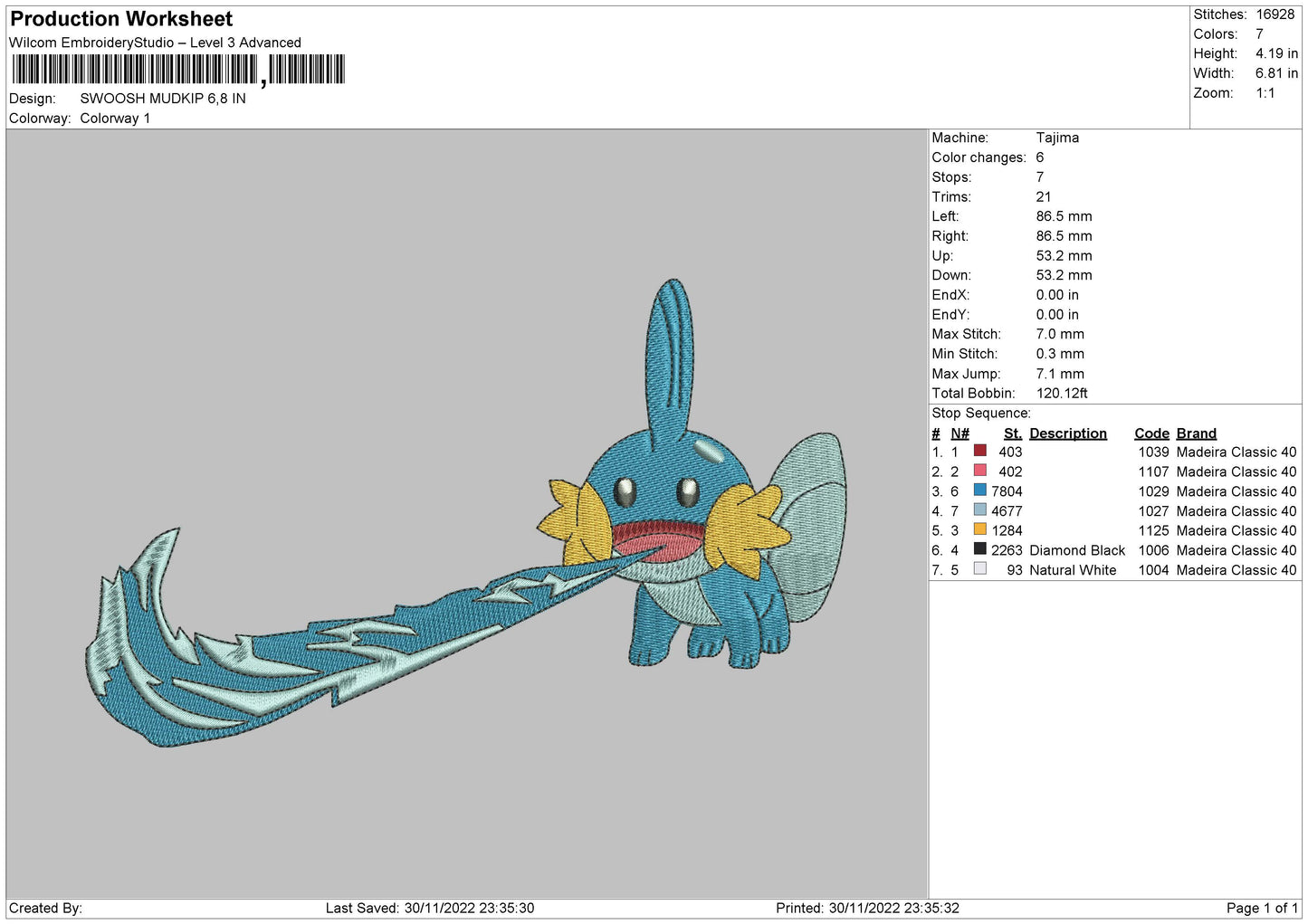The height and width of the screenshot is (924, 1308).
Task: Click the N# column header
Action: tap(960, 433)
